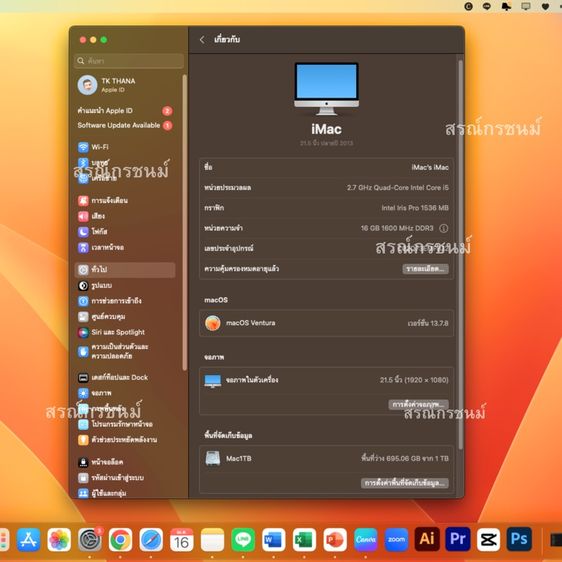The width and height of the screenshot is (562, 562).
Task: Open CapCut from the Dock
Action: tap(489, 539)
